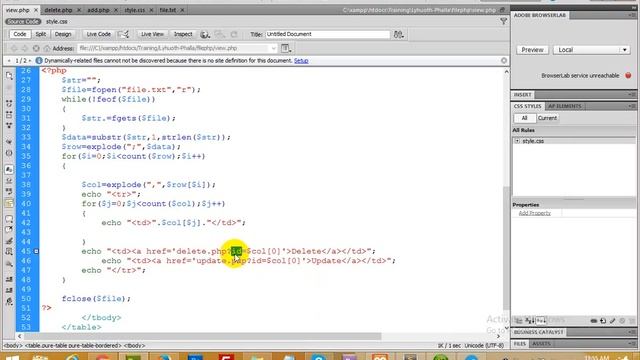Click the Format Source Code icon

[9, 302]
